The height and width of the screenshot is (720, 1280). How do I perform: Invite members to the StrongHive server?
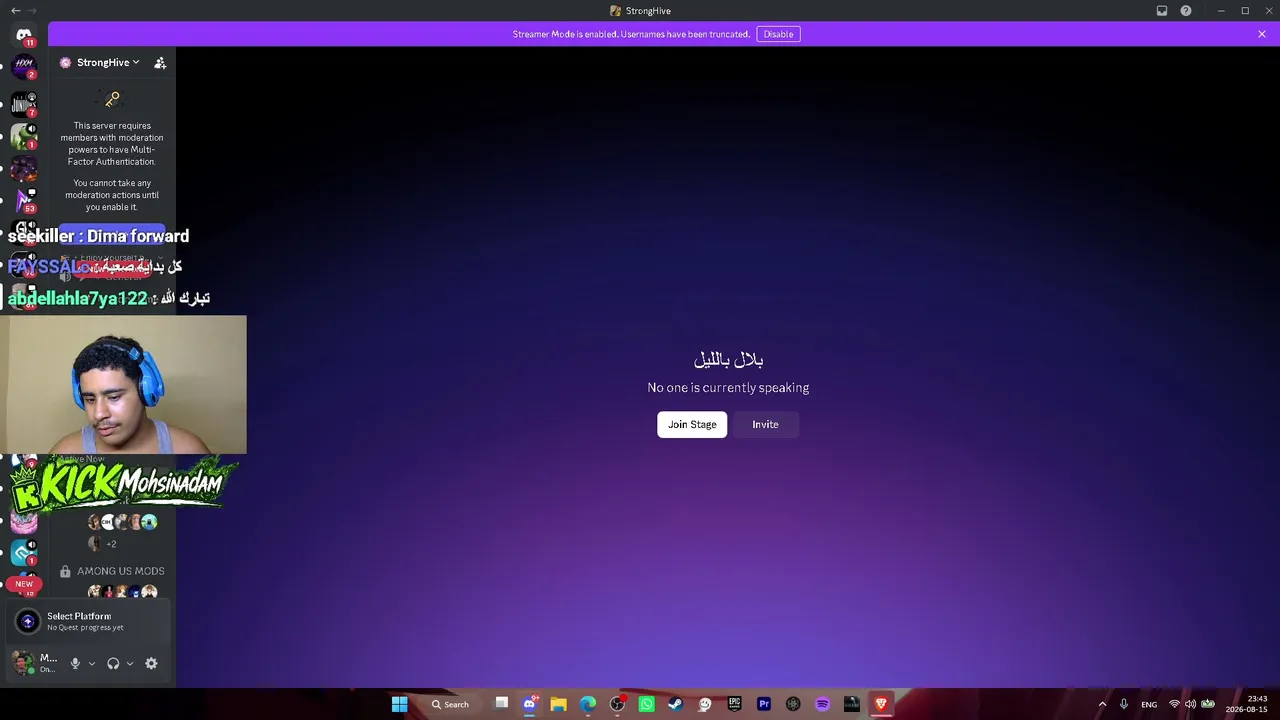[x=160, y=62]
